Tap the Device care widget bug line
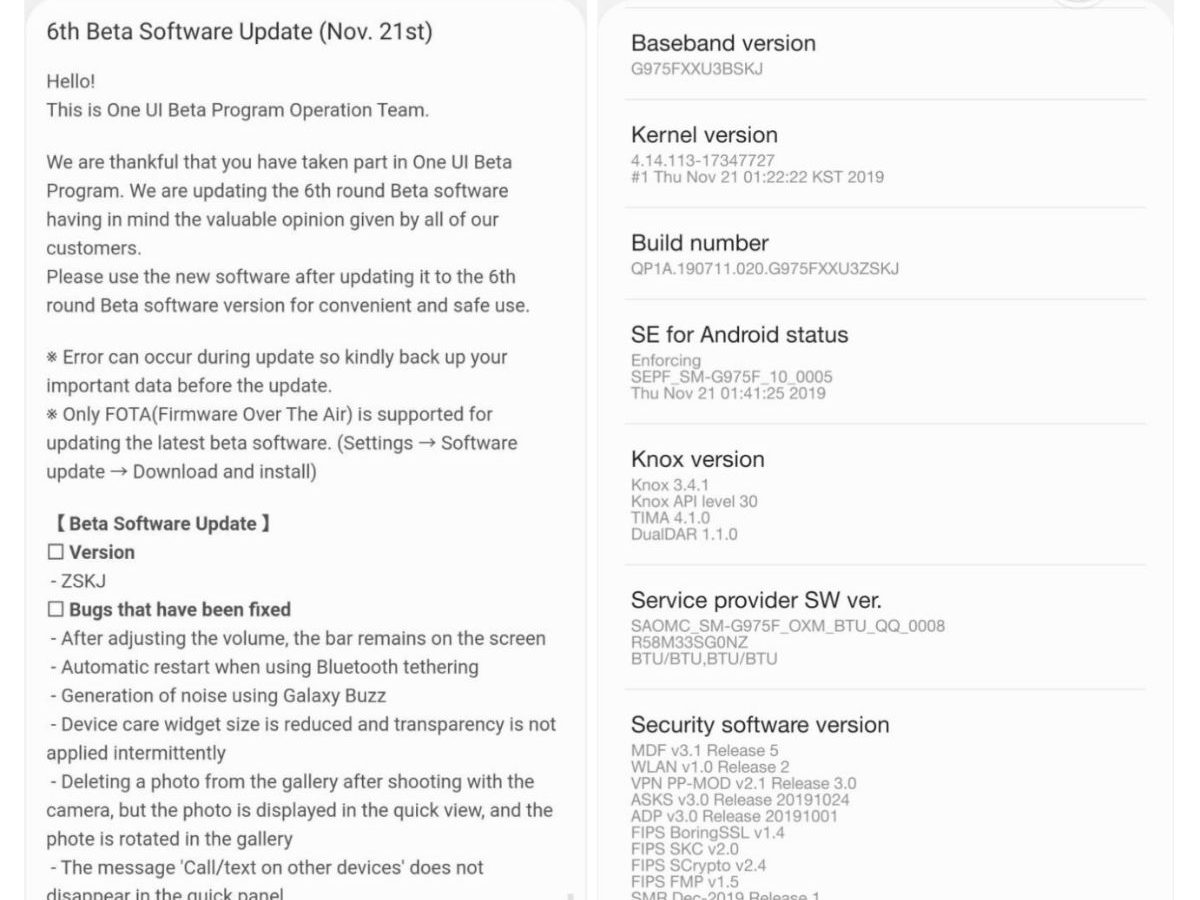The width and height of the screenshot is (1200, 900). tap(308, 725)
